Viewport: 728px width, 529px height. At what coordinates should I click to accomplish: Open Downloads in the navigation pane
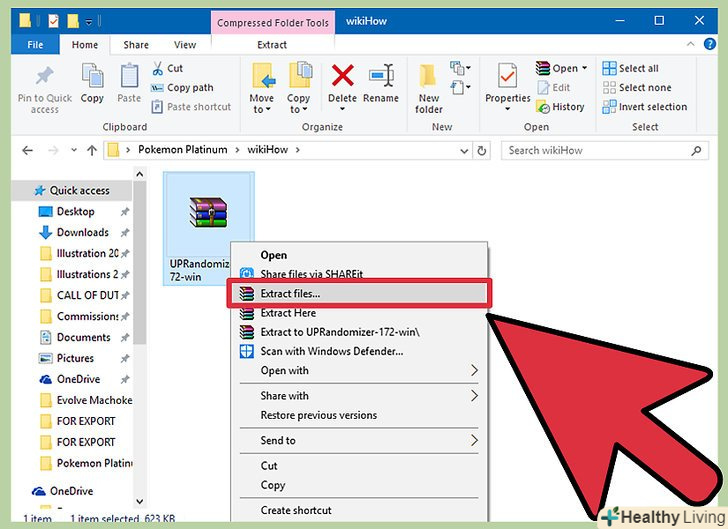tap(82, 232)
